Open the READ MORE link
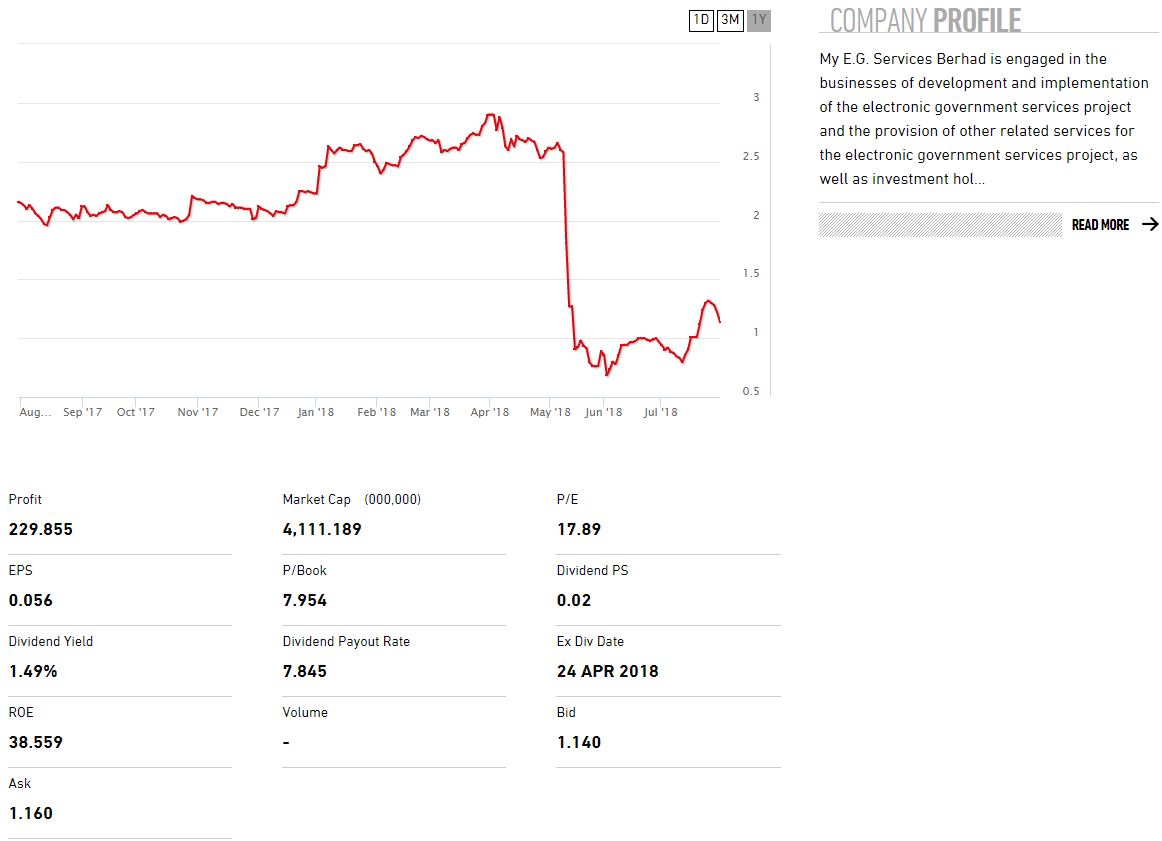The width and height of the screenshot is (1162, 841). [1100, 225]
